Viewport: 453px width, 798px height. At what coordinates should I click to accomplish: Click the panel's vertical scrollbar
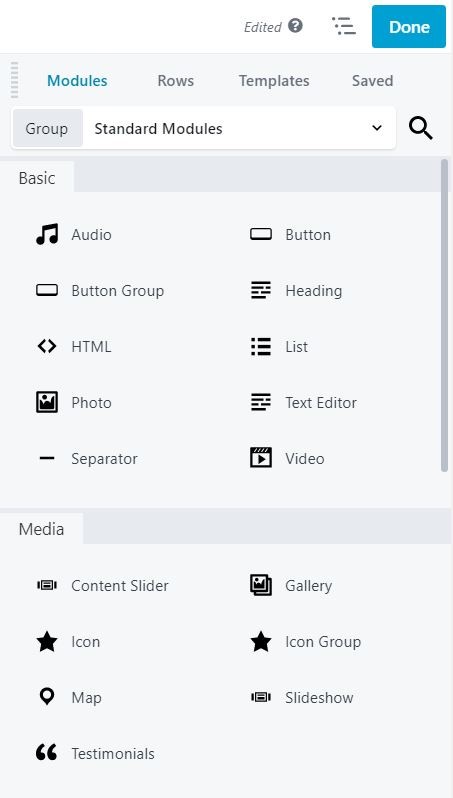pyautogui.click(x=444, y=316)
